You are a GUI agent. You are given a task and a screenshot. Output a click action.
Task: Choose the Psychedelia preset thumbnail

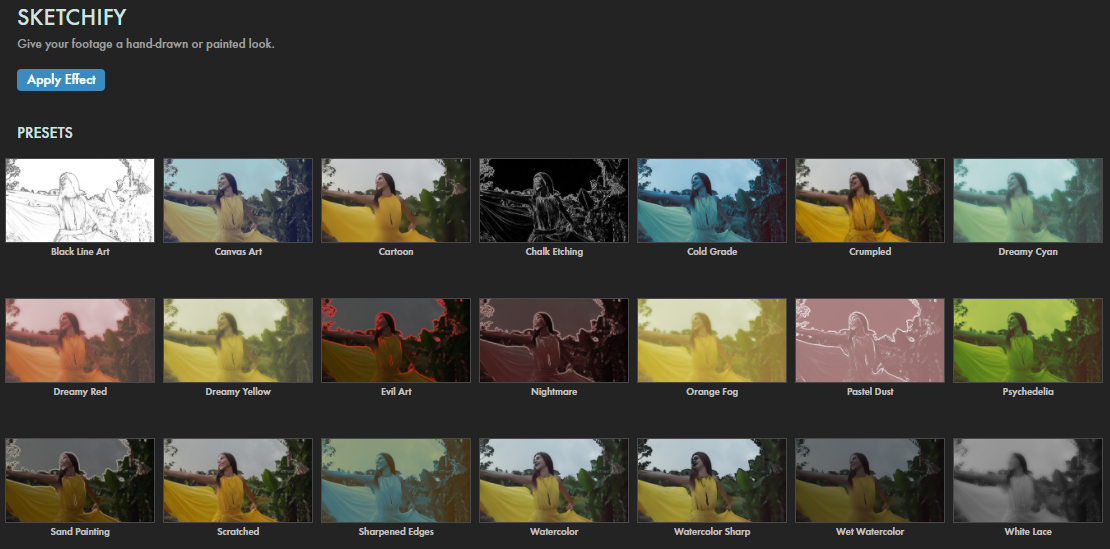[x=1028, y=340]
